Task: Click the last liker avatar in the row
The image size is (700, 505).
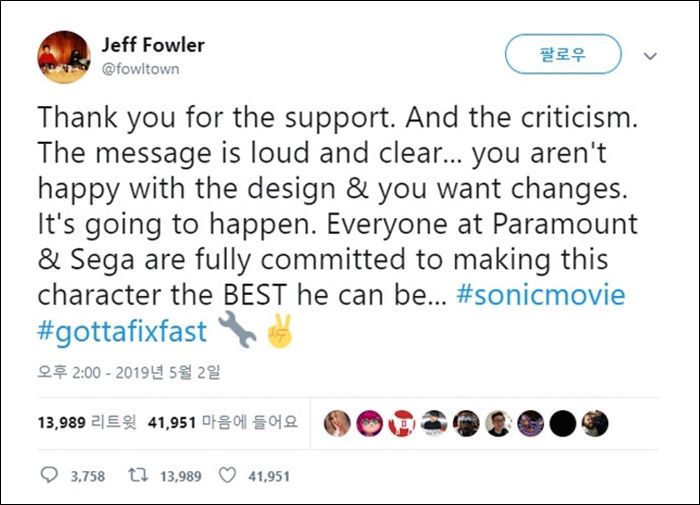Action: tap(595, 423)
